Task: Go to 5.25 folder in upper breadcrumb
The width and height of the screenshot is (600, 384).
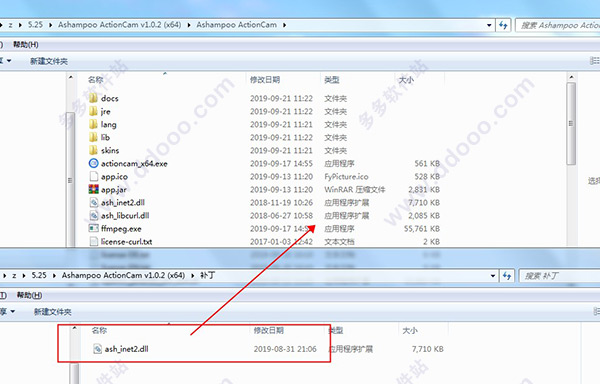Action: click(35, 25)
